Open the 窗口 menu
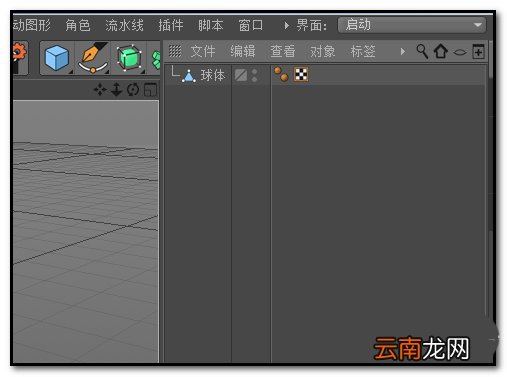The width and height of the screenshot is (507, 377). pyautogui.click(x=251, y=25)
